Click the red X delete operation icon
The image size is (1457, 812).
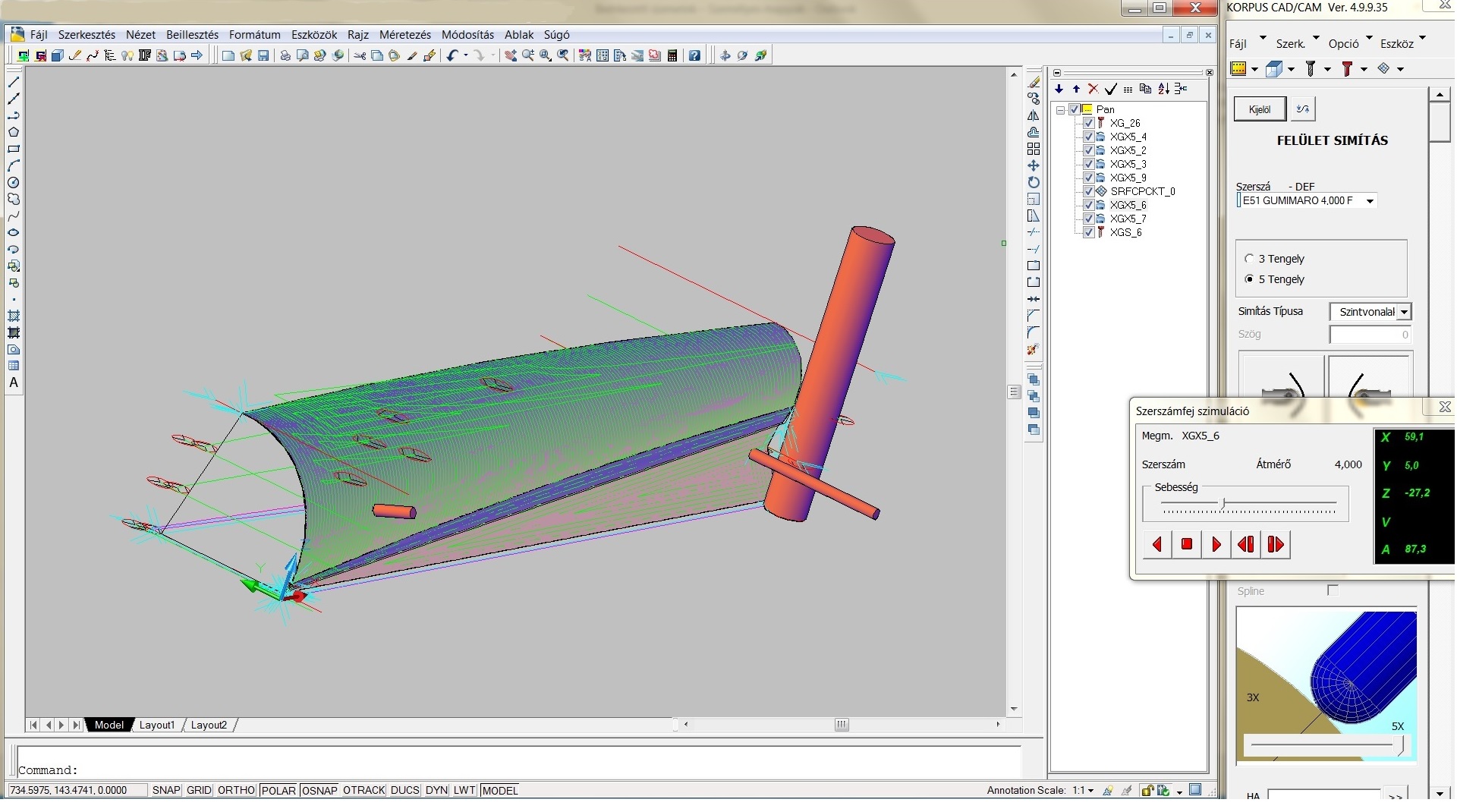[1093, 90]
